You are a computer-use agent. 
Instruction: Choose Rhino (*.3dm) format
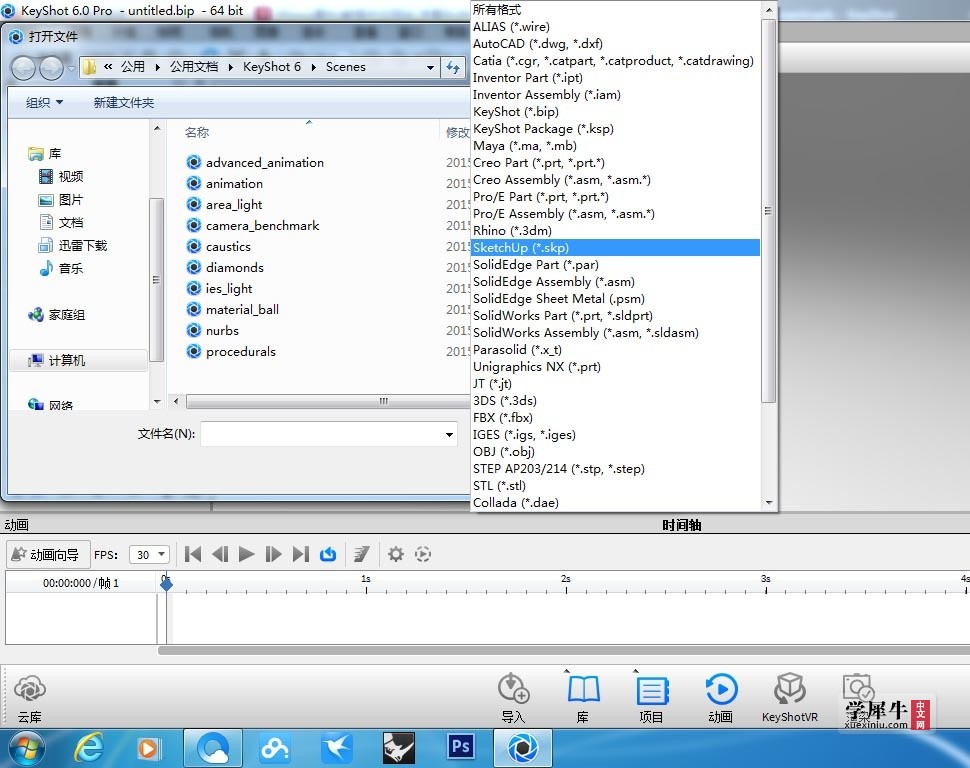(x=616, y=230)
